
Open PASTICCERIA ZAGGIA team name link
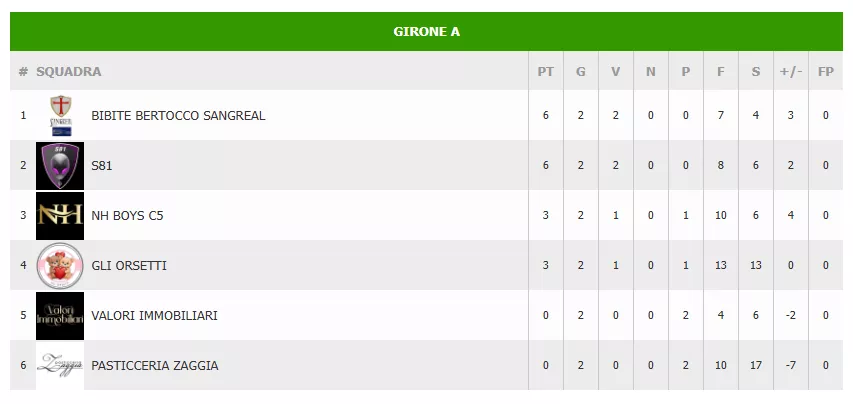(154, 366)
